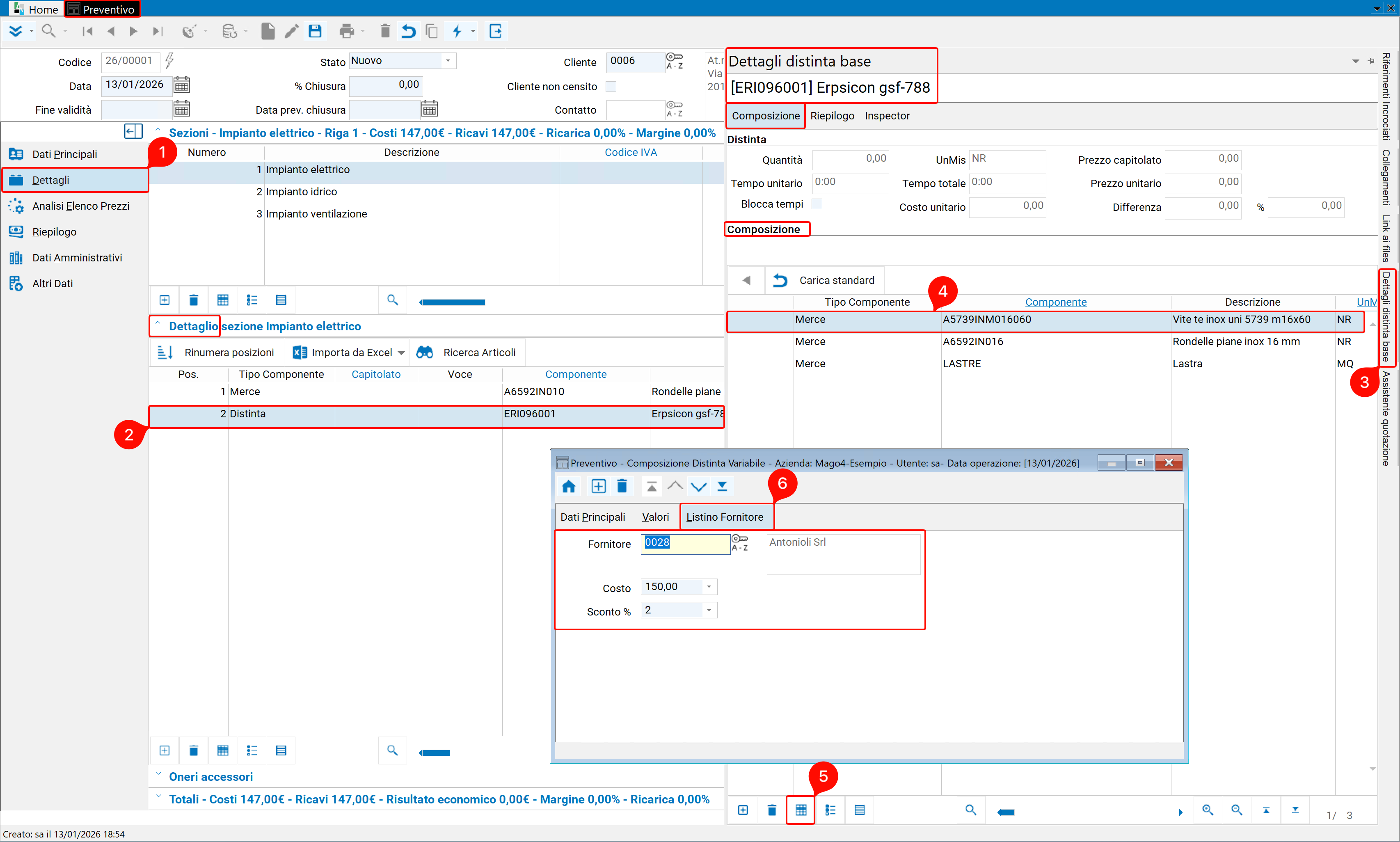Open the Stato dropdown
Viewport: 1400px width, 842px height.
pyautogui.click(x=448, y=61)
